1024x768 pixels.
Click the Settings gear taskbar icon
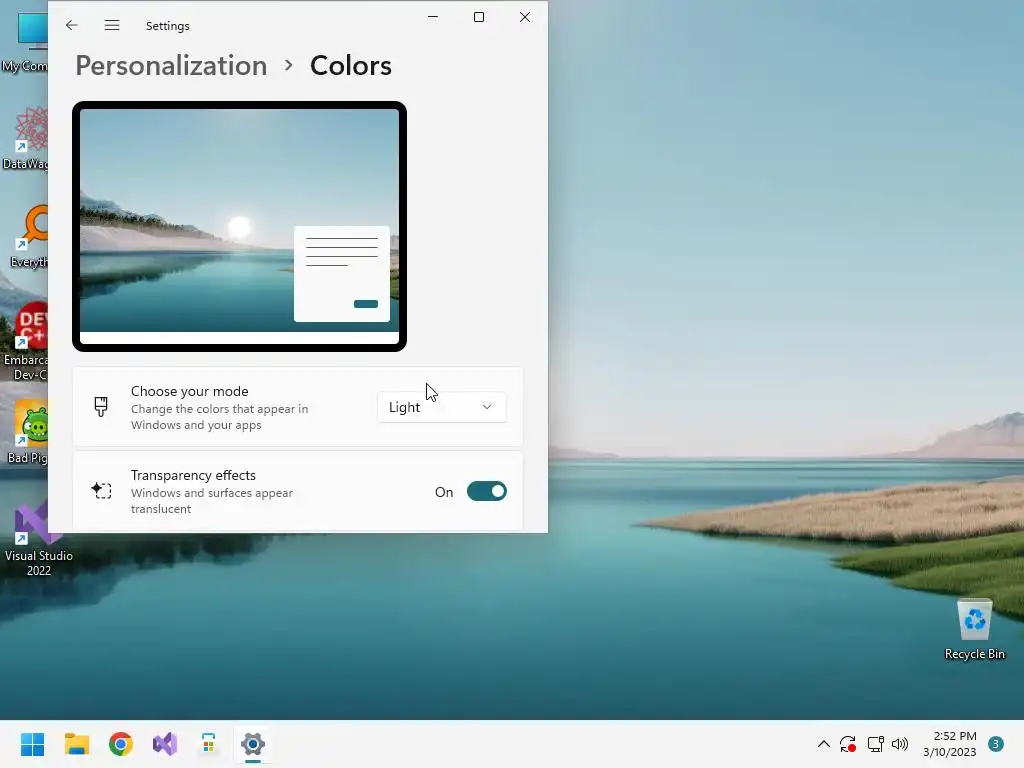[253, 744]
